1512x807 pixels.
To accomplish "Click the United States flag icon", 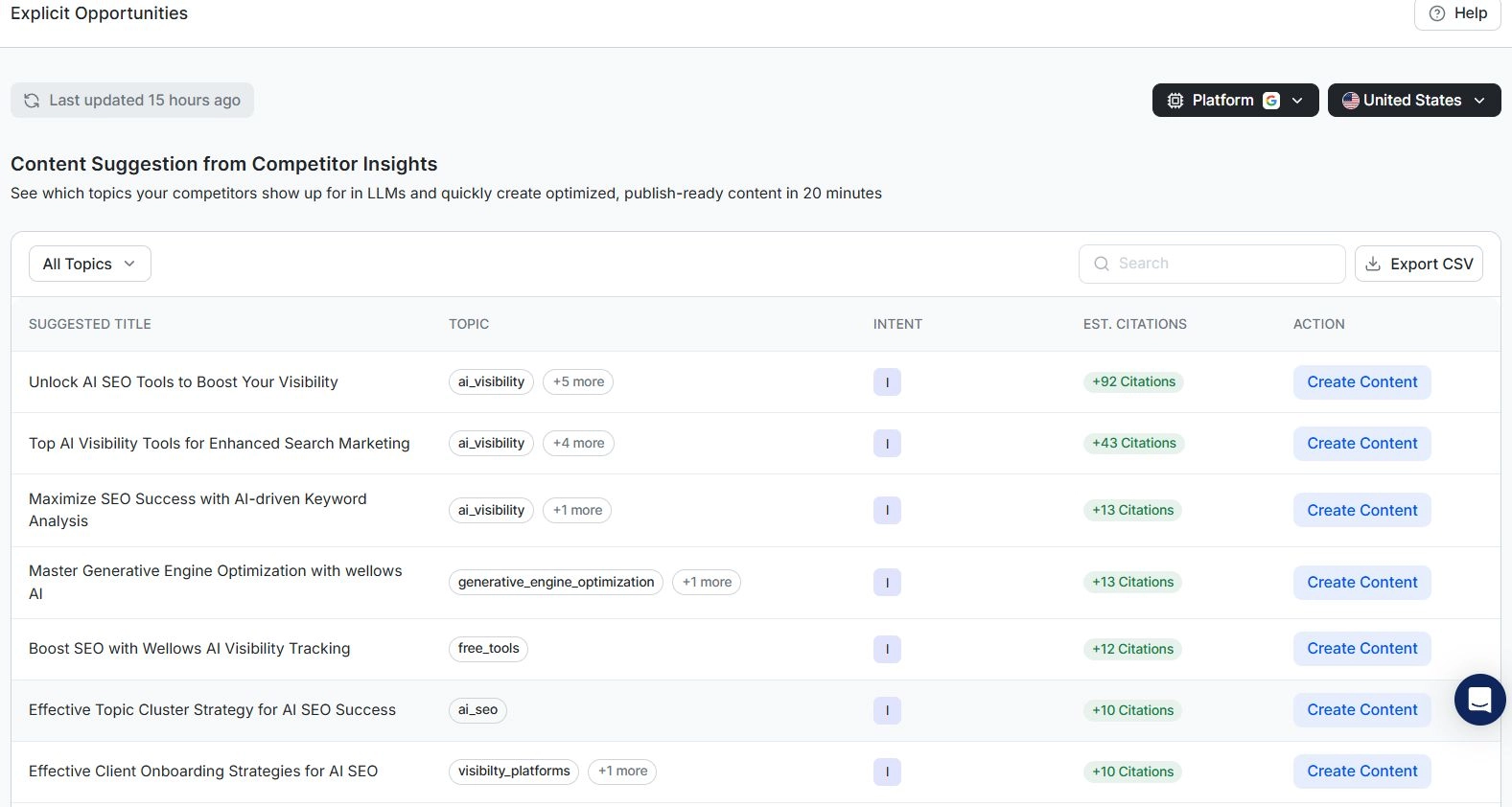I will (x=1350, y=101).
